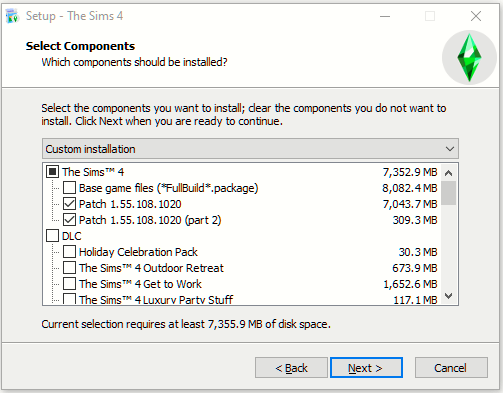Open the Custom installation dropdown
The width and height of the screenshot is (503, 393).
(x=250, y=149)
